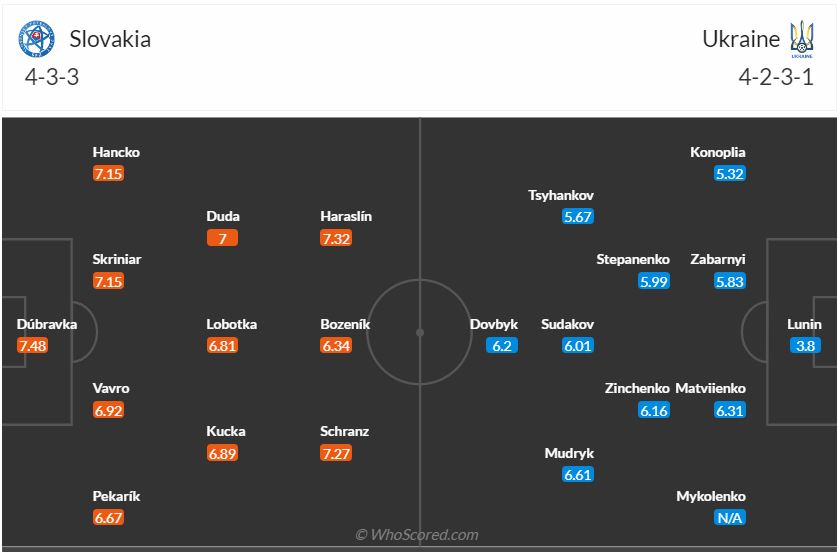Click player name Hancko
The image size is (839, 552).
pyautogui.click(x=116, y=152)
